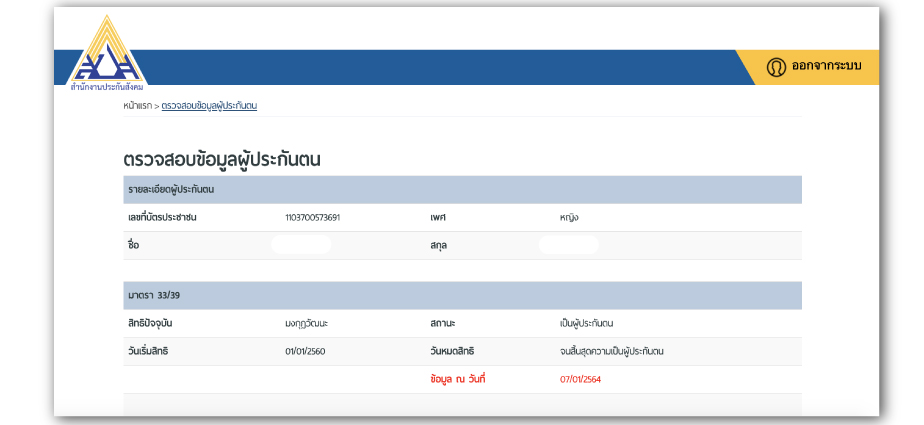
Task: Click the gender value หญิง
Action: 571,217
